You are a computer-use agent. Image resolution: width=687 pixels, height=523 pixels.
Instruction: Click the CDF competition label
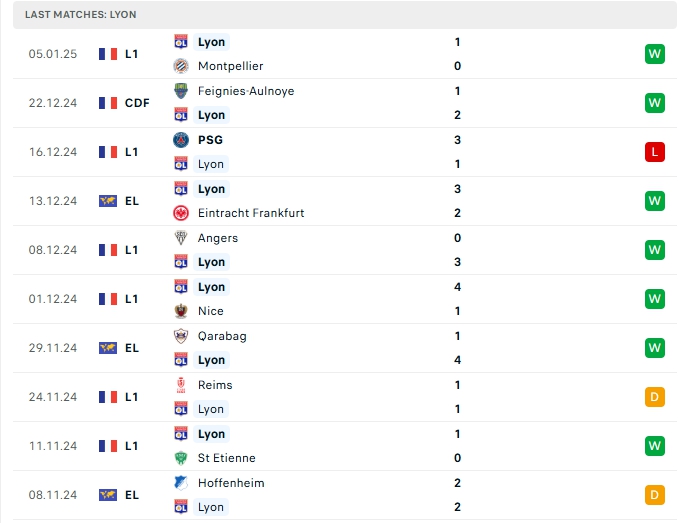click(137, 103)
